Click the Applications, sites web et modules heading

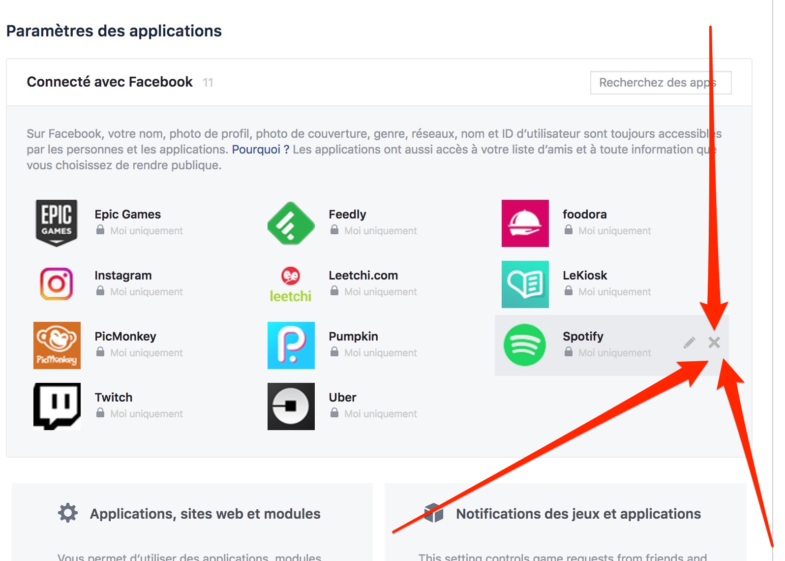coord(205,514)
